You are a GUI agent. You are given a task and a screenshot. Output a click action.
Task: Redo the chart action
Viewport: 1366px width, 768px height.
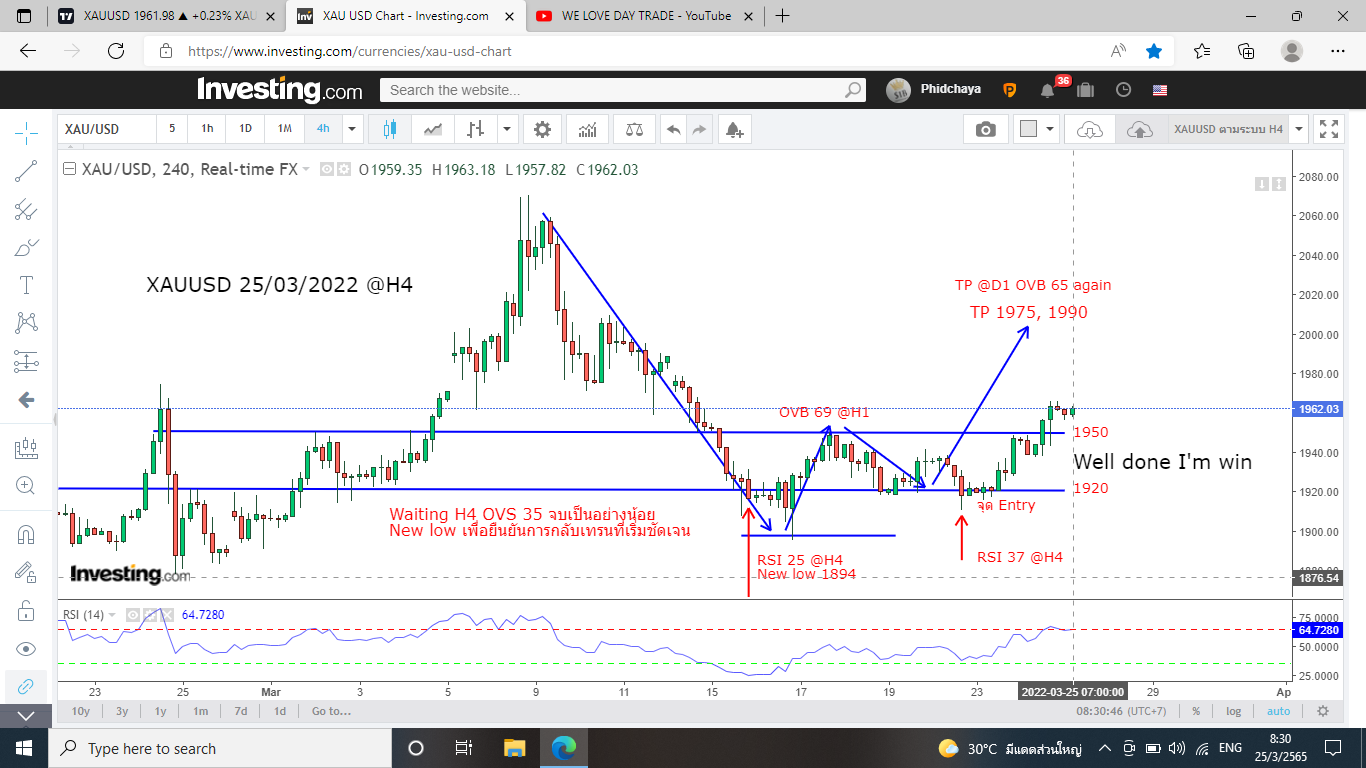699,129
